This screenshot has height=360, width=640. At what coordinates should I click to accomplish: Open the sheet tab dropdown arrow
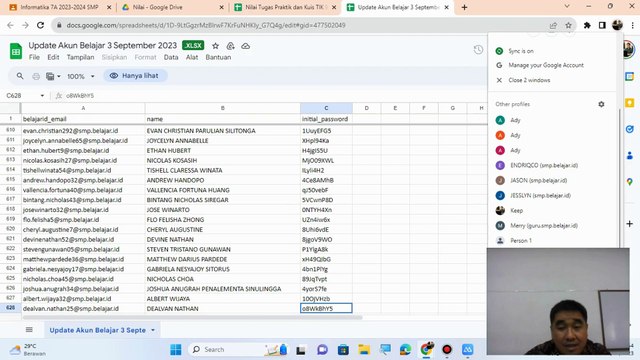coord(153,330)
